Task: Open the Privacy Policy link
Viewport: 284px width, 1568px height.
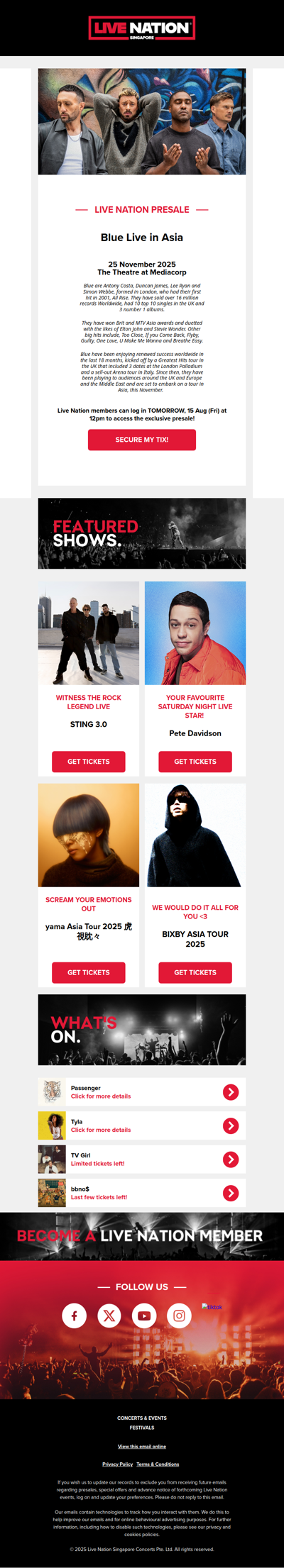Action: (x=118, y=1464)
